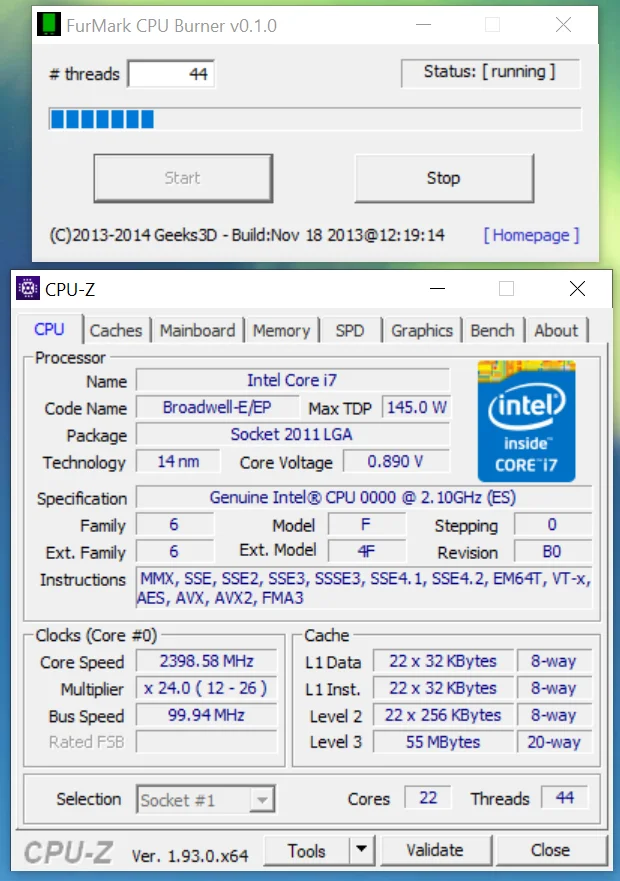Image resolution: width=620 pixels, height=881 pixels.
Task: Click the core voltage '0.890 V' value
Action: tap(396, 462)
